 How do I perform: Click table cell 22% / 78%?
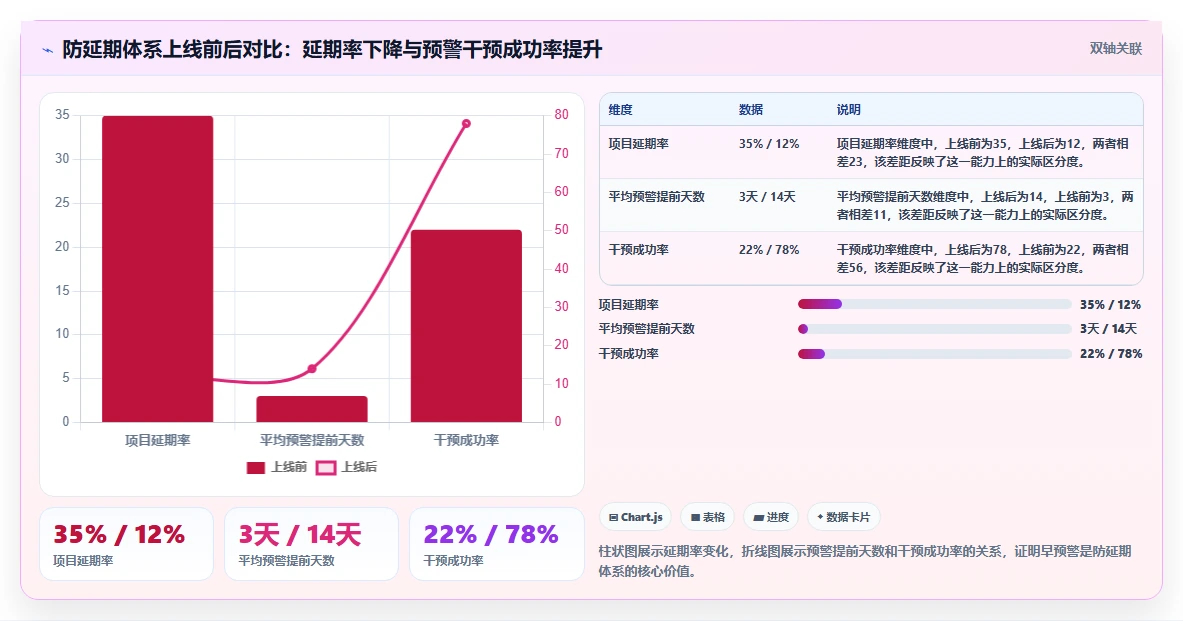pyautogui.click(x=769, y=249)
